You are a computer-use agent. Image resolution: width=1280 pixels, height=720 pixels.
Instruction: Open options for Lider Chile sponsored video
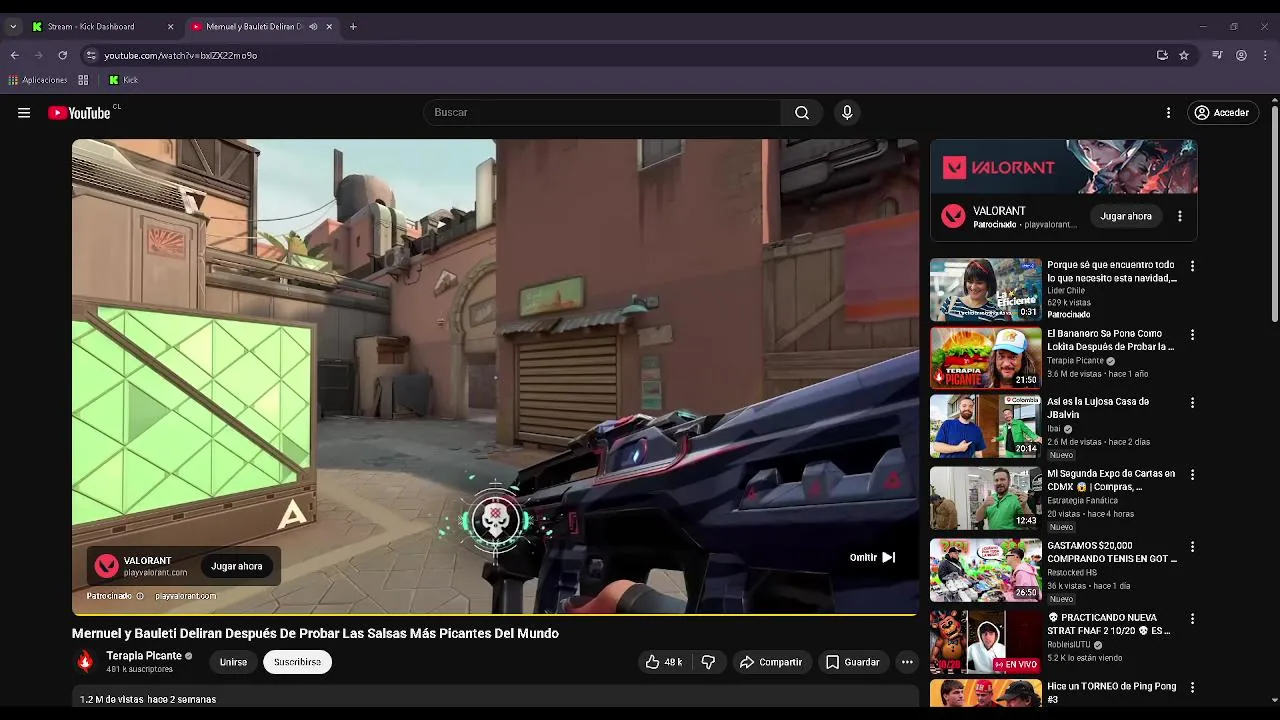pyautogui.click(x=1192, y=266)
